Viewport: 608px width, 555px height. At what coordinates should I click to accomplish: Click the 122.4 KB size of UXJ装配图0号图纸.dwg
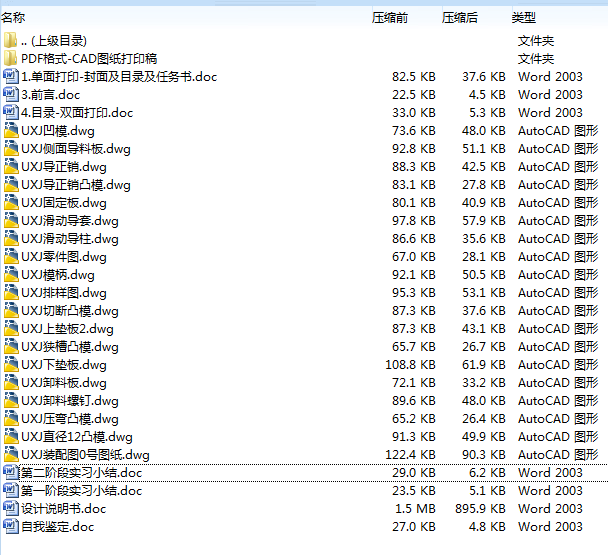click(x=410, y=455)
